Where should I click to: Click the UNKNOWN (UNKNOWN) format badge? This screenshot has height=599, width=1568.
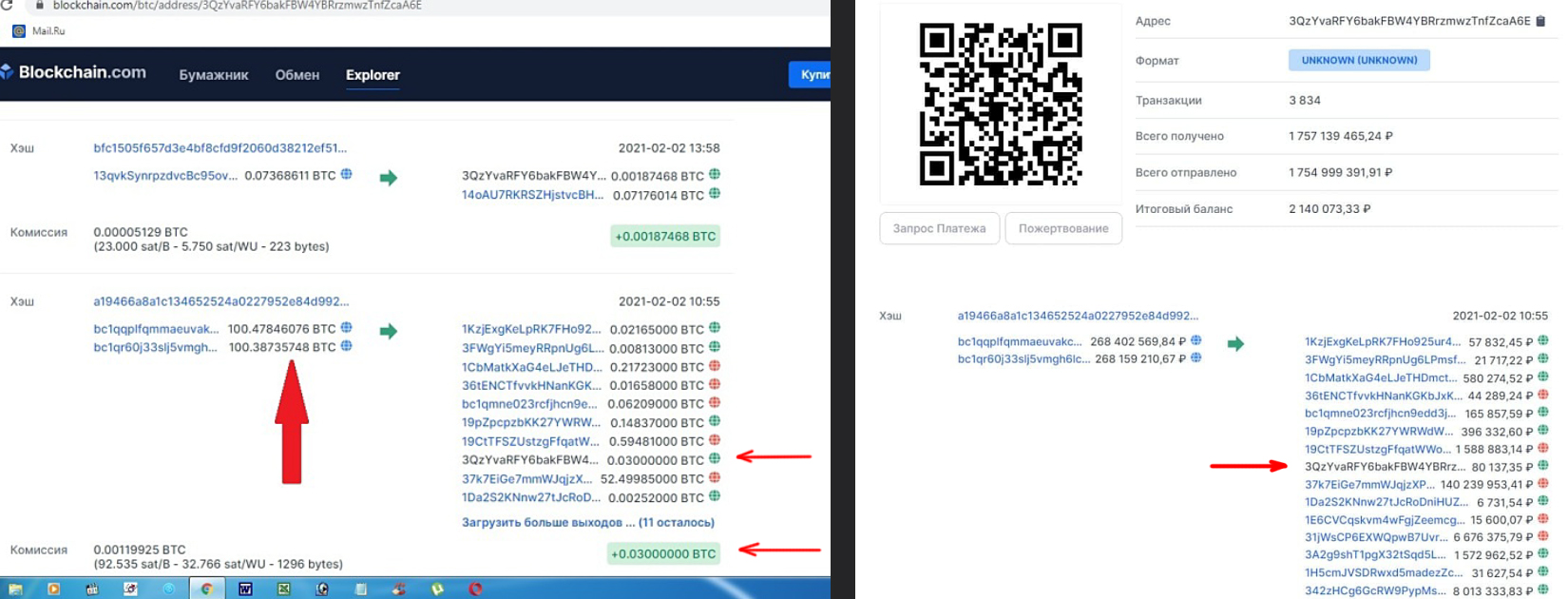coord(1359,60)
